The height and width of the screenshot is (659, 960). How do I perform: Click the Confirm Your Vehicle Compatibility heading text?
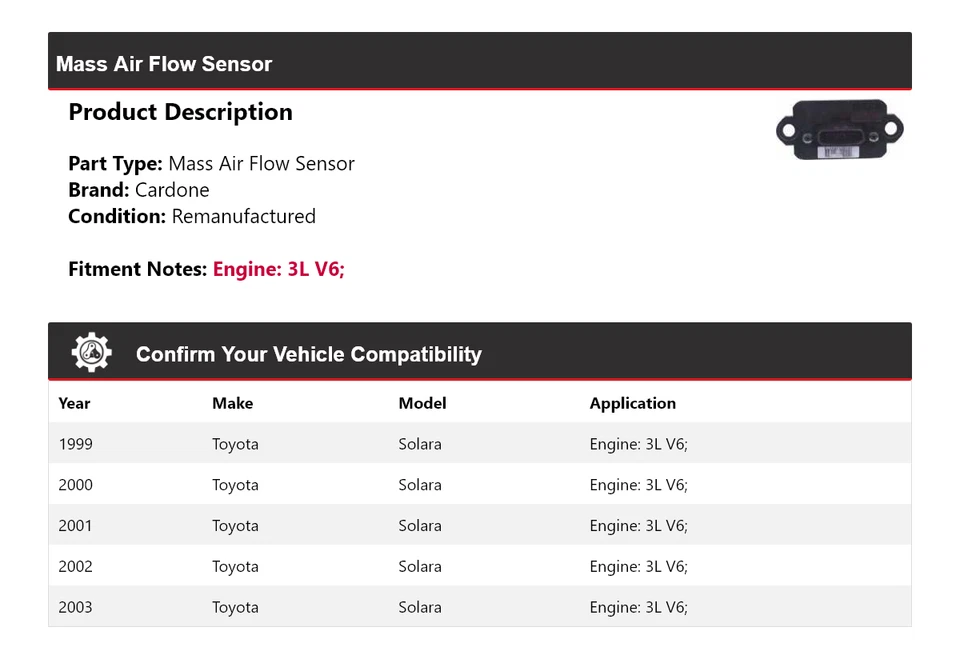pos(308,354)
